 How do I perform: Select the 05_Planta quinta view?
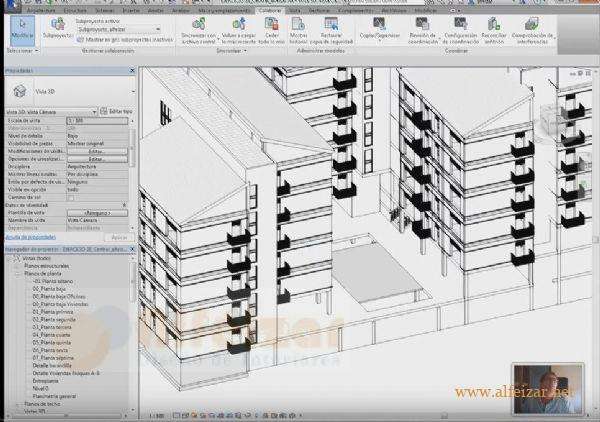[51, 342]
